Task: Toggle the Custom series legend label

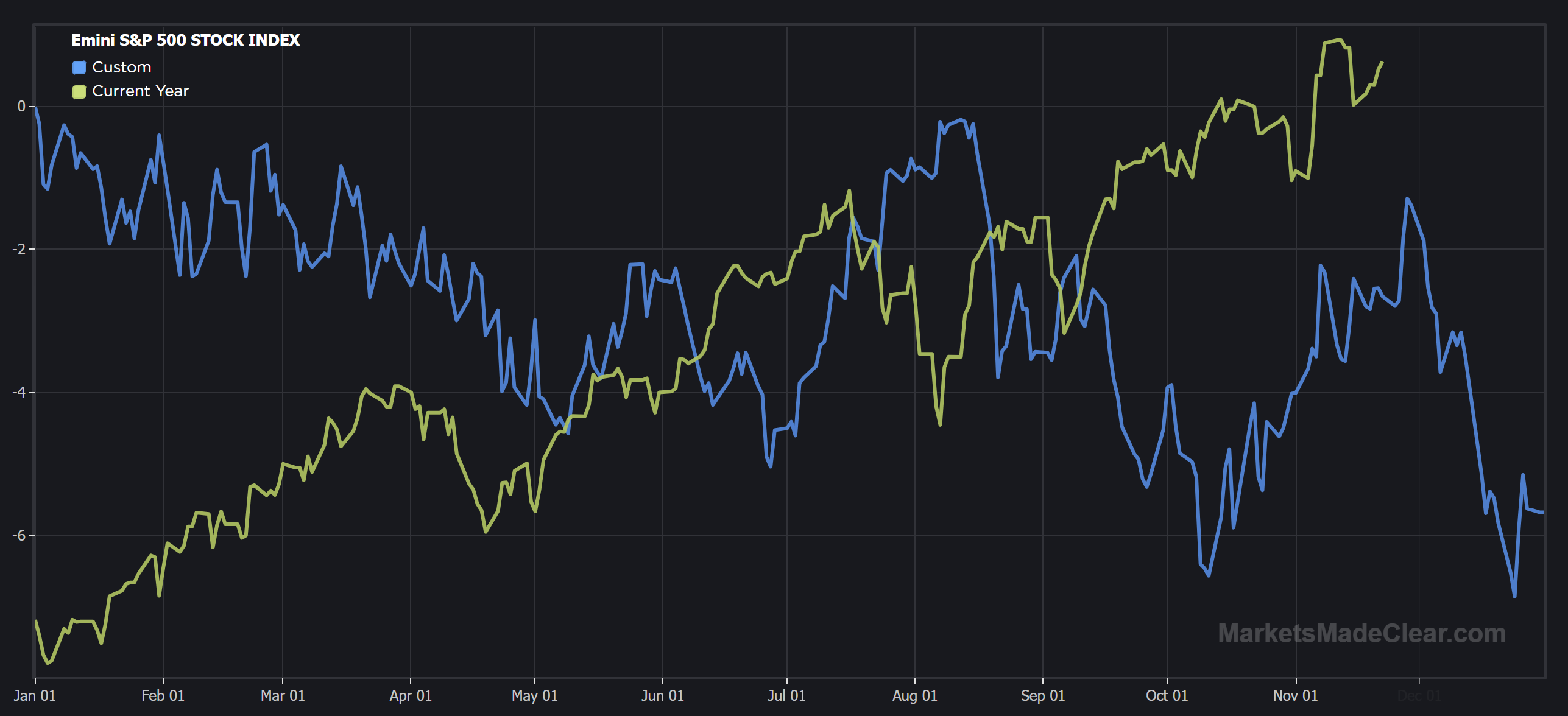Action: coord(122,67)
